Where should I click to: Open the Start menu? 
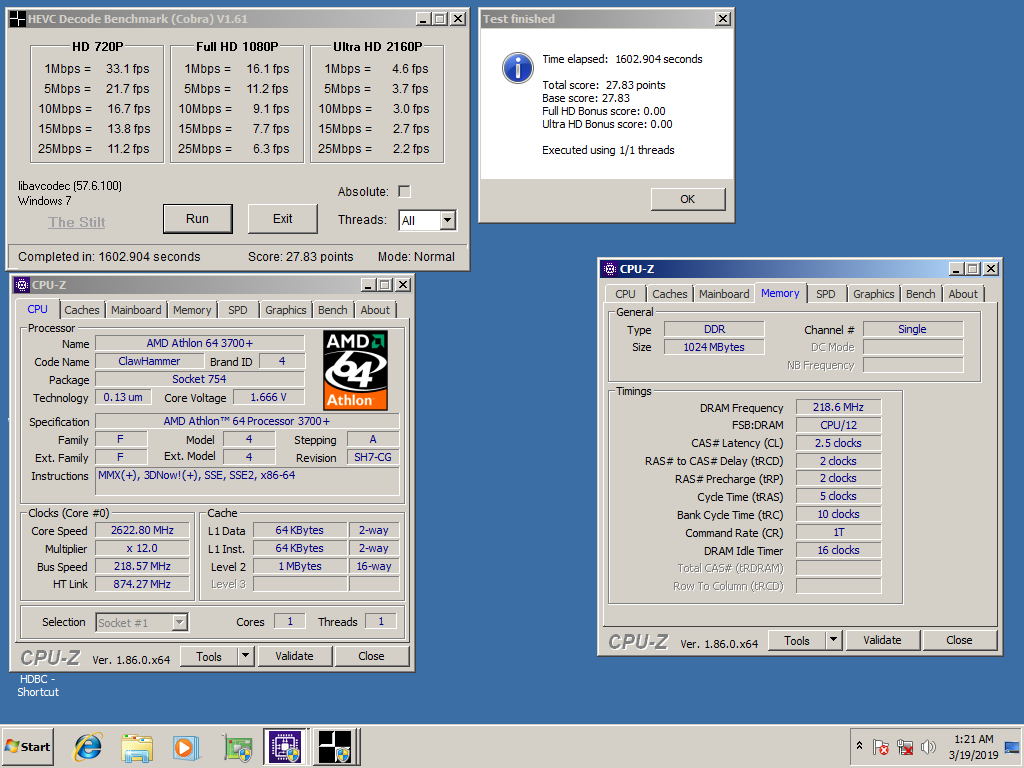point(27,746)
